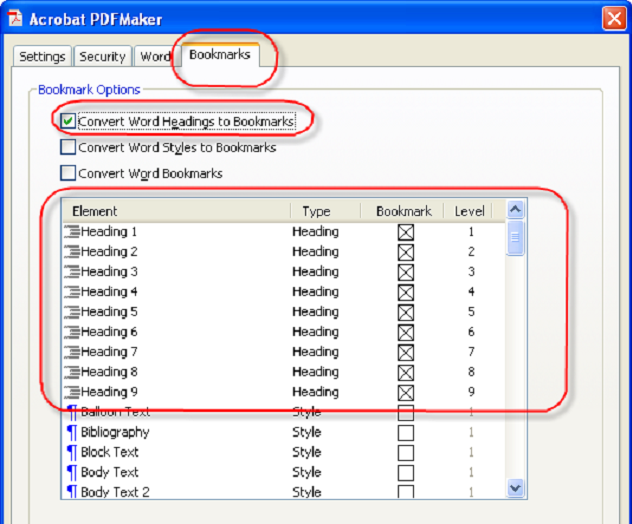Click the Heading 1 outline icon
The width and height of the screenshot is (632, 524).
pyautogui.click(x=72, y=232)
